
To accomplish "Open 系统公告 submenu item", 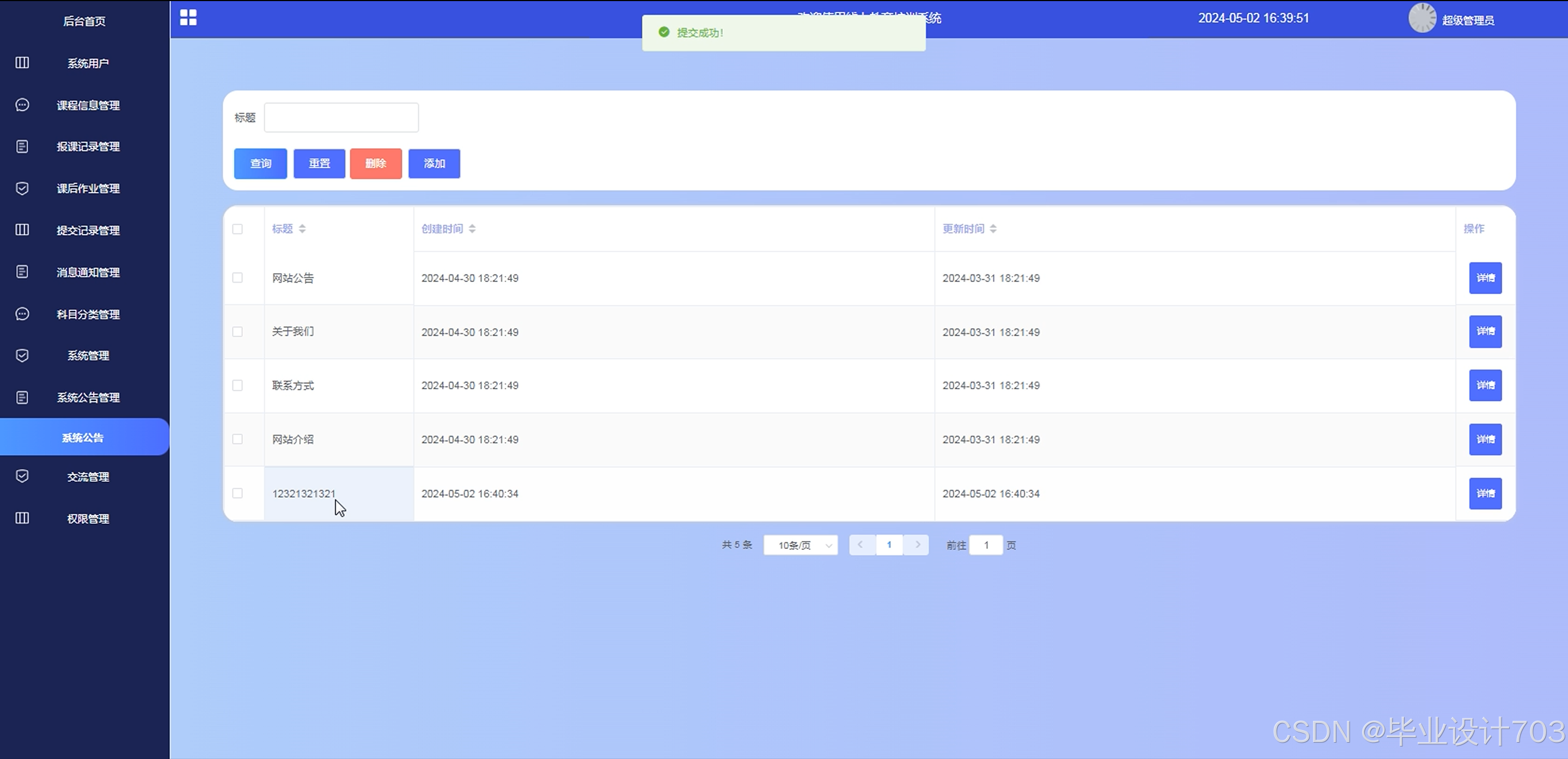I will tap(83, 437).
